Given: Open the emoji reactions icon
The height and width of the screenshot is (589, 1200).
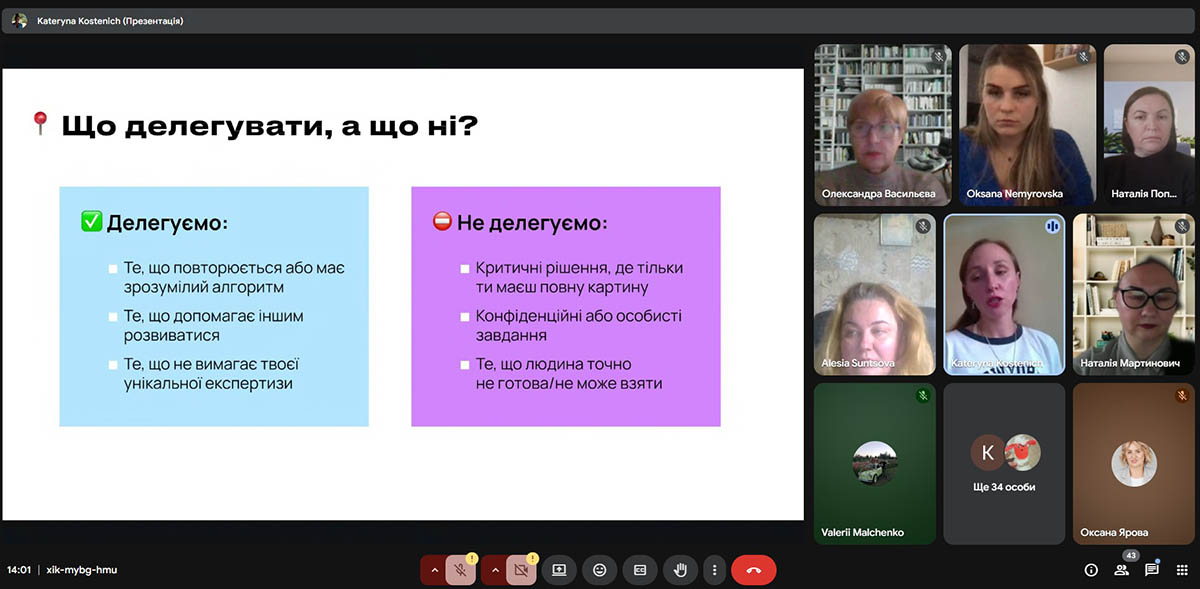Looking at the screenshot, I should click(599, 570).
